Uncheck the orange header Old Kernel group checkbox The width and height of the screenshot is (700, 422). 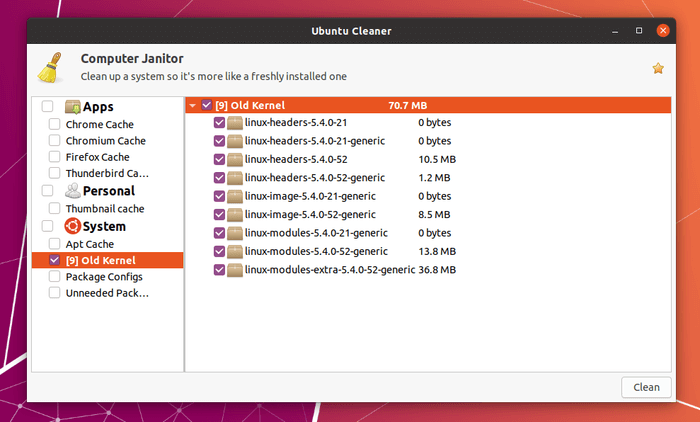tap(206, 105)
